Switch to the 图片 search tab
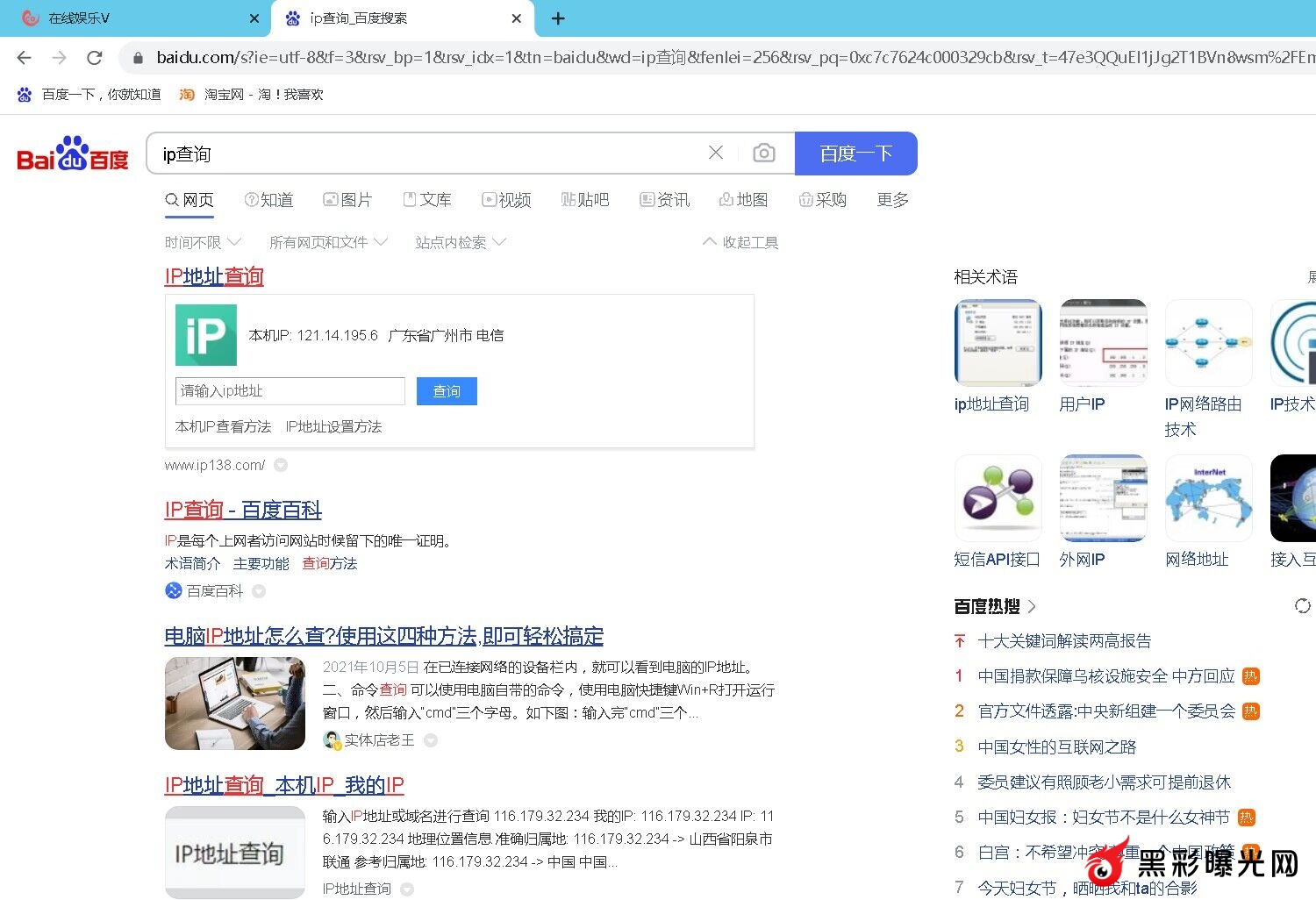The width and height of the screenshot is (1316, 900). (347, 200)
